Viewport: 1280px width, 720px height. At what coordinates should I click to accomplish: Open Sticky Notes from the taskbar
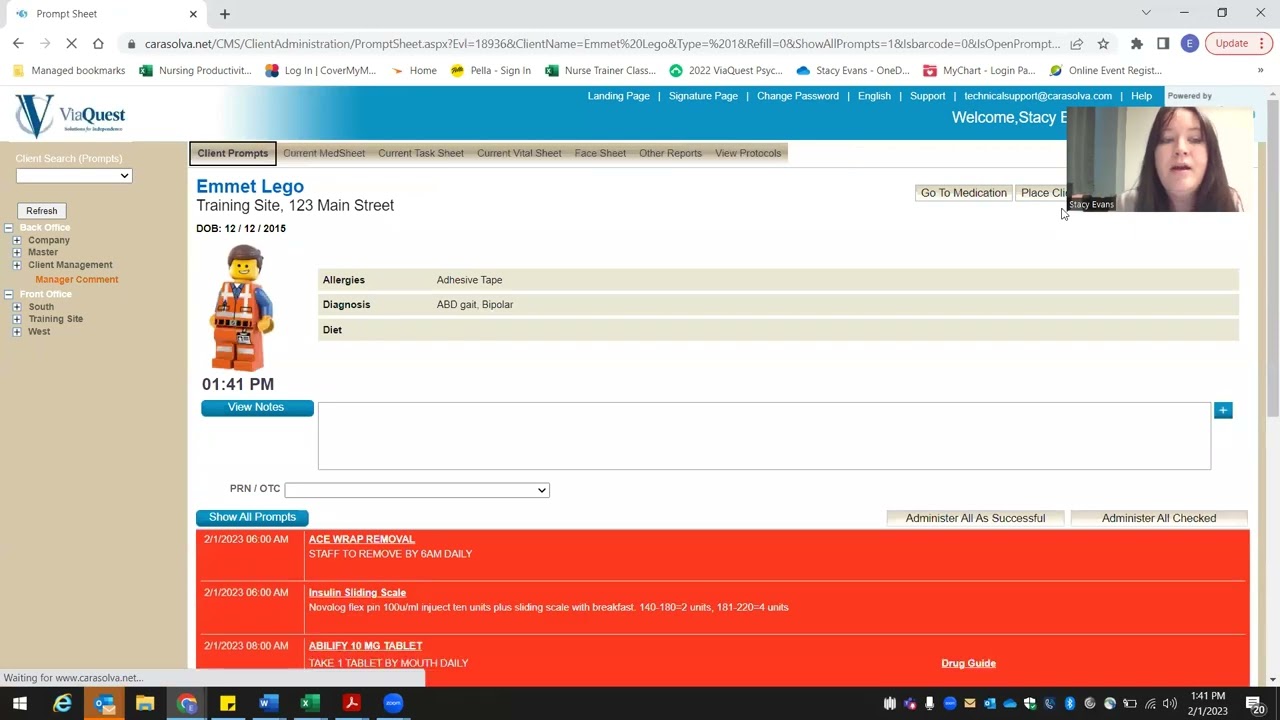pos(228,703)
